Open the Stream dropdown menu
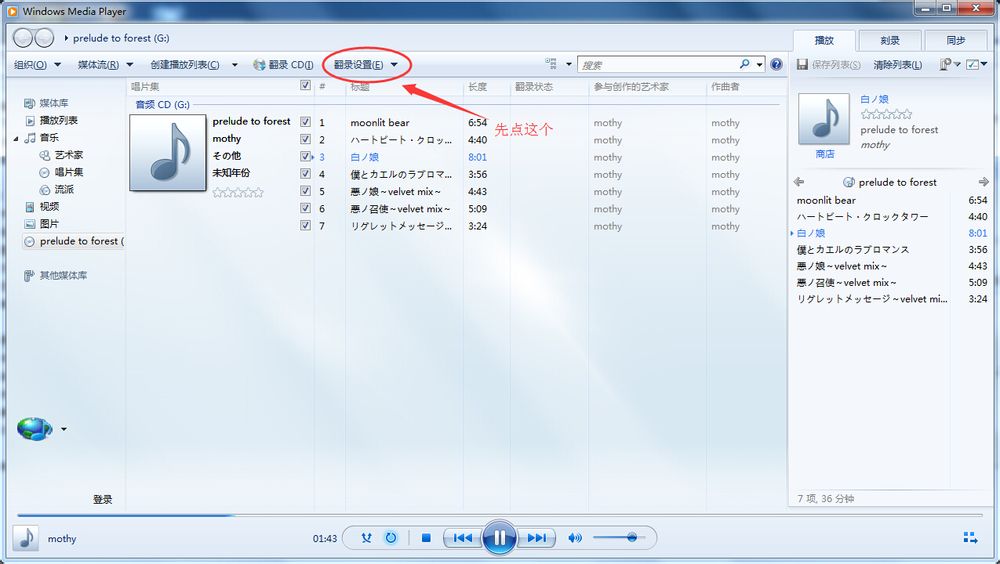This screenshot has height=564, width=1000. tap(105, 64)
